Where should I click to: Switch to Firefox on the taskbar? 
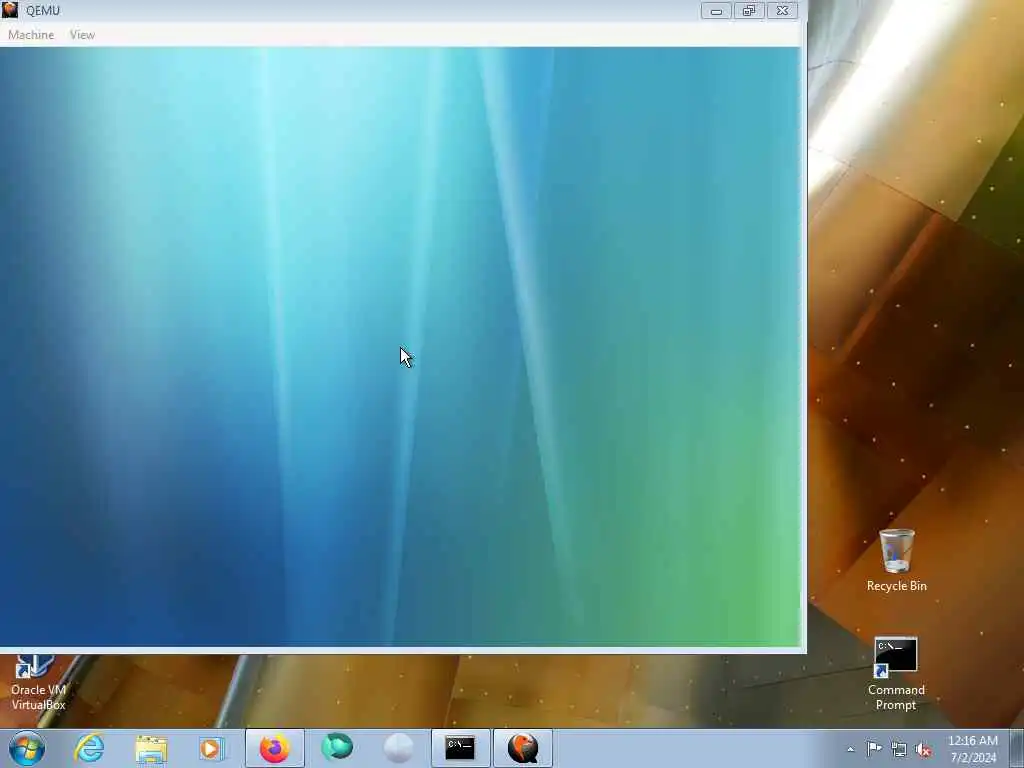coord(274,748)
